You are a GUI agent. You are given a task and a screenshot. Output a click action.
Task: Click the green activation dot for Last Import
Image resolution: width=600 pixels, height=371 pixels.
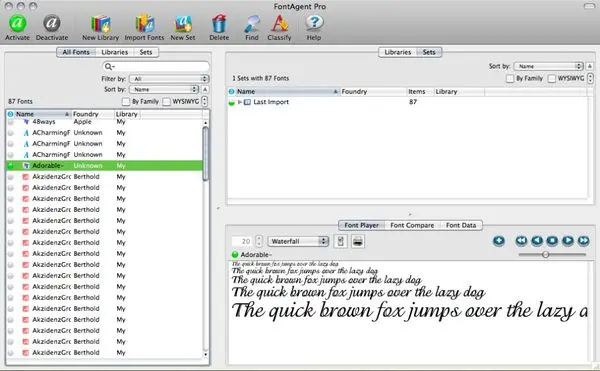[232, 103]
